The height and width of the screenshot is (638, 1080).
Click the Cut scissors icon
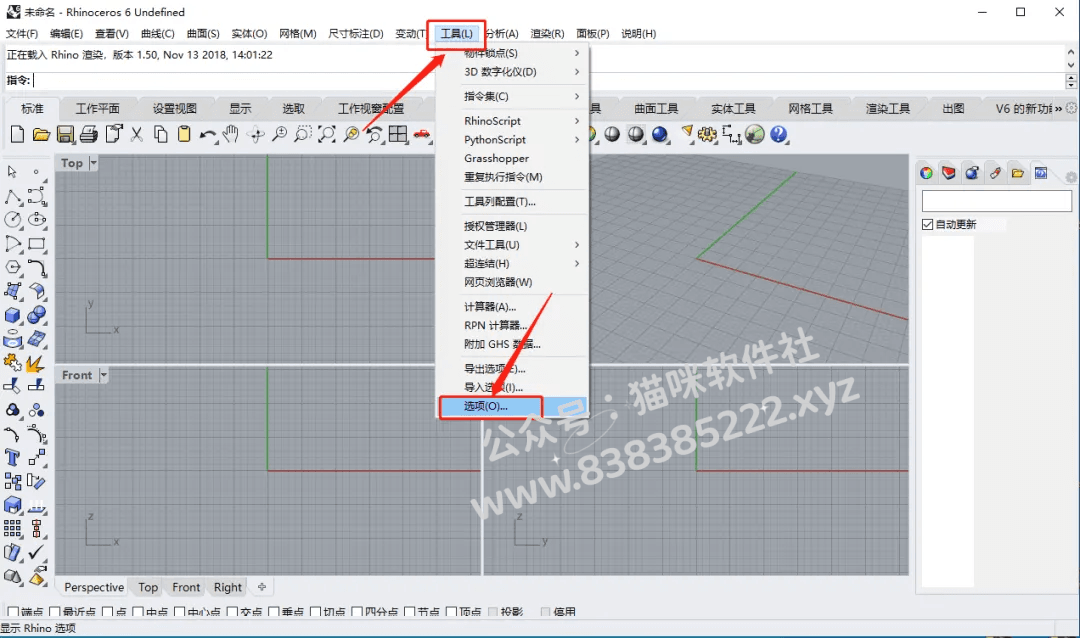[x=137, y=134]
